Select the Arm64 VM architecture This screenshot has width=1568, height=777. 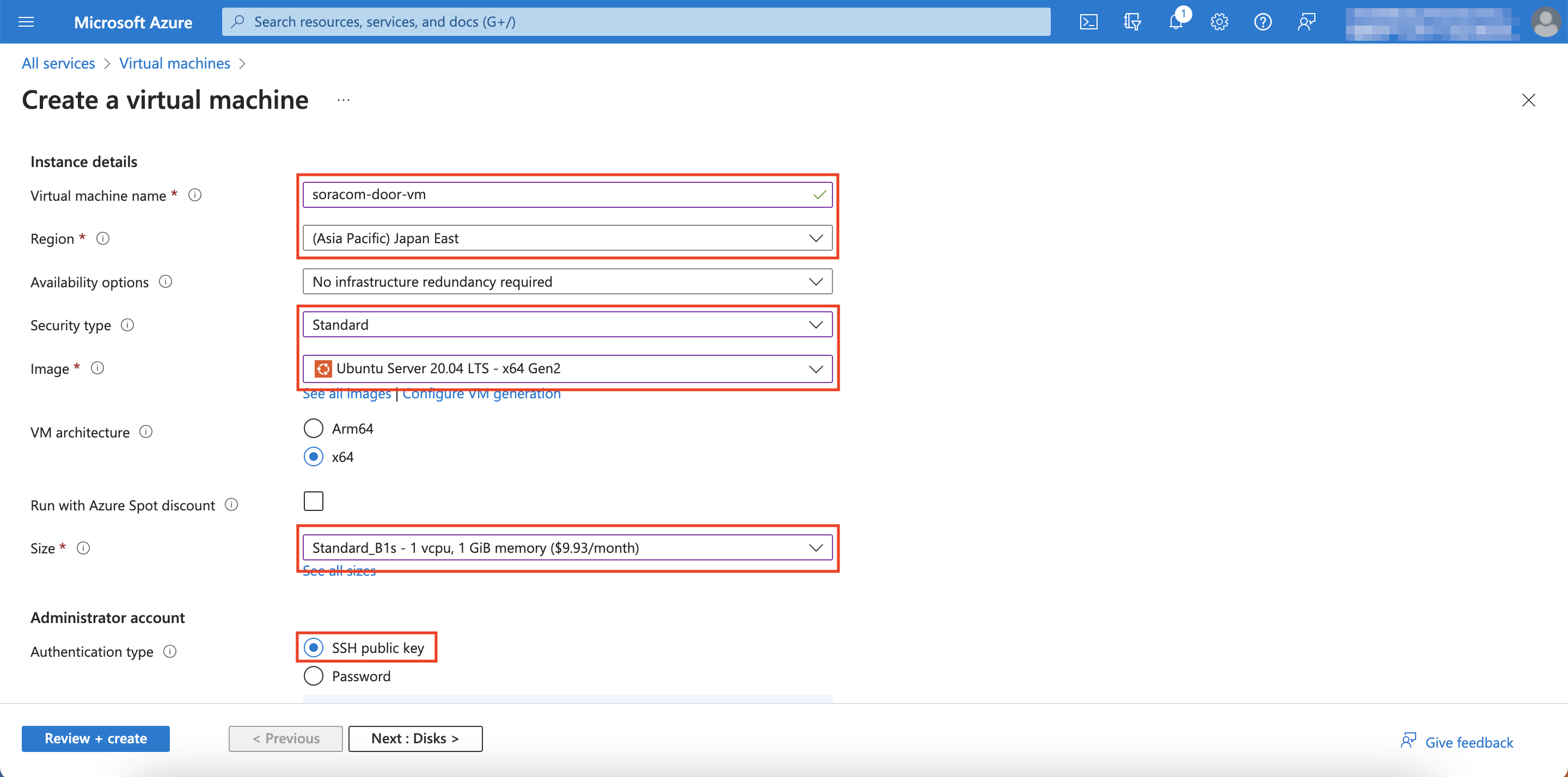(313, 428)
